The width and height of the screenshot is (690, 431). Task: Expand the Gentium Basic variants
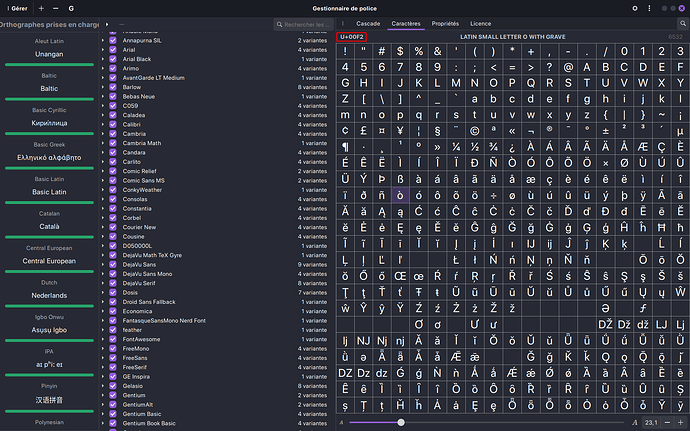pyautogui.click(x=103, y=414)
